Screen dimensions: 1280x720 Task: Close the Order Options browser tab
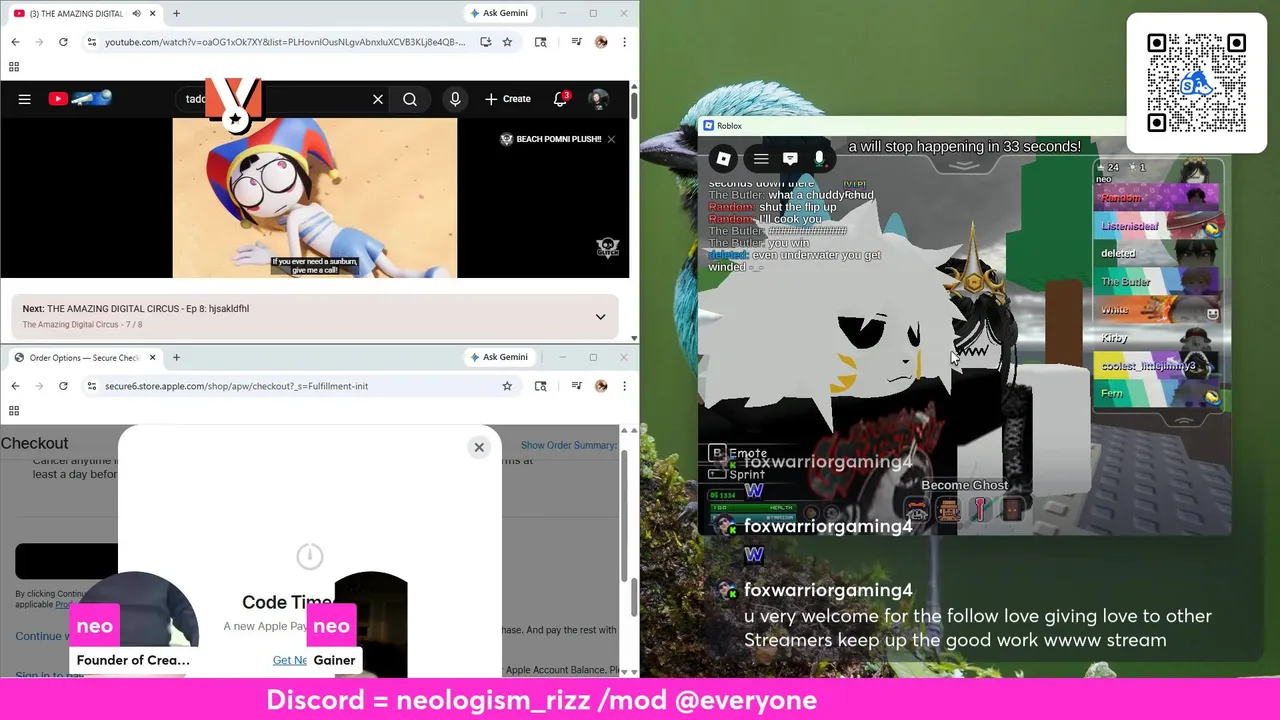[152, 357]
